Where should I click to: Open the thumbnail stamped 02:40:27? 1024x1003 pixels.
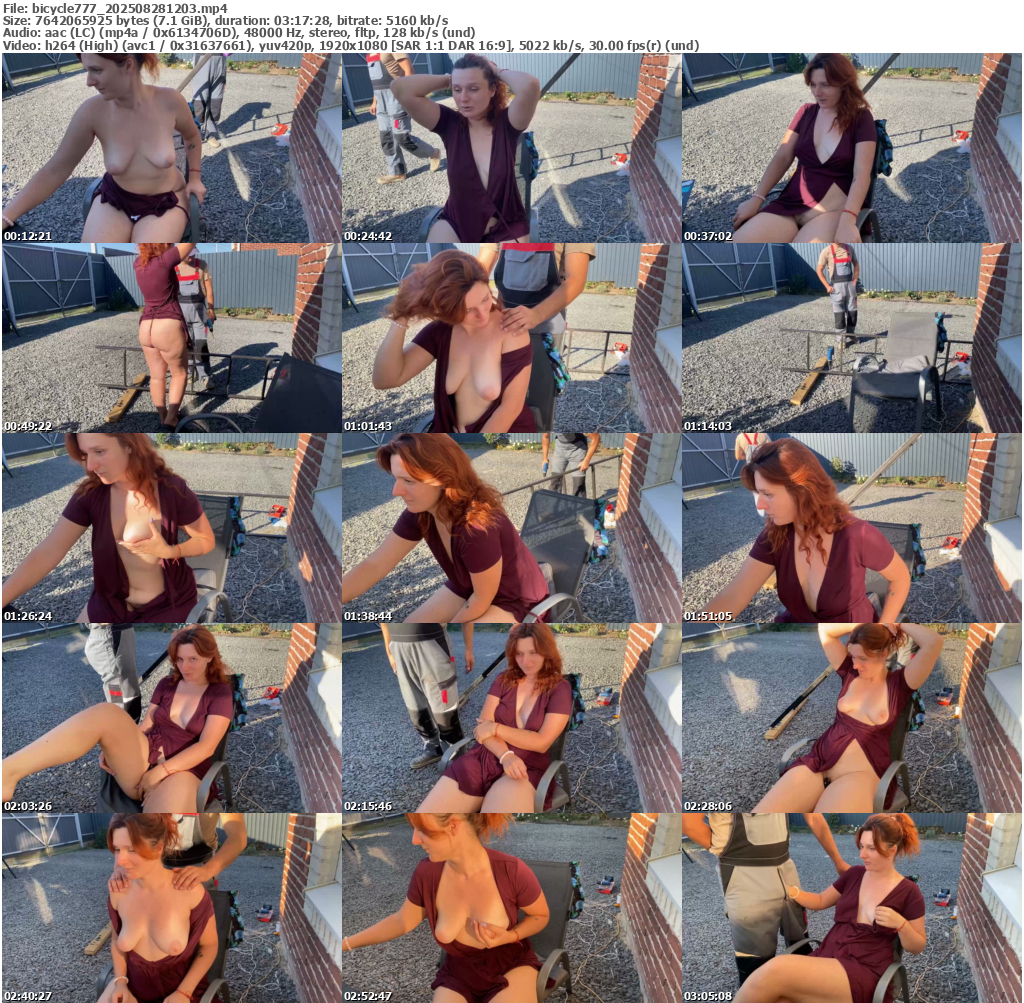click(x=171, y=908)
